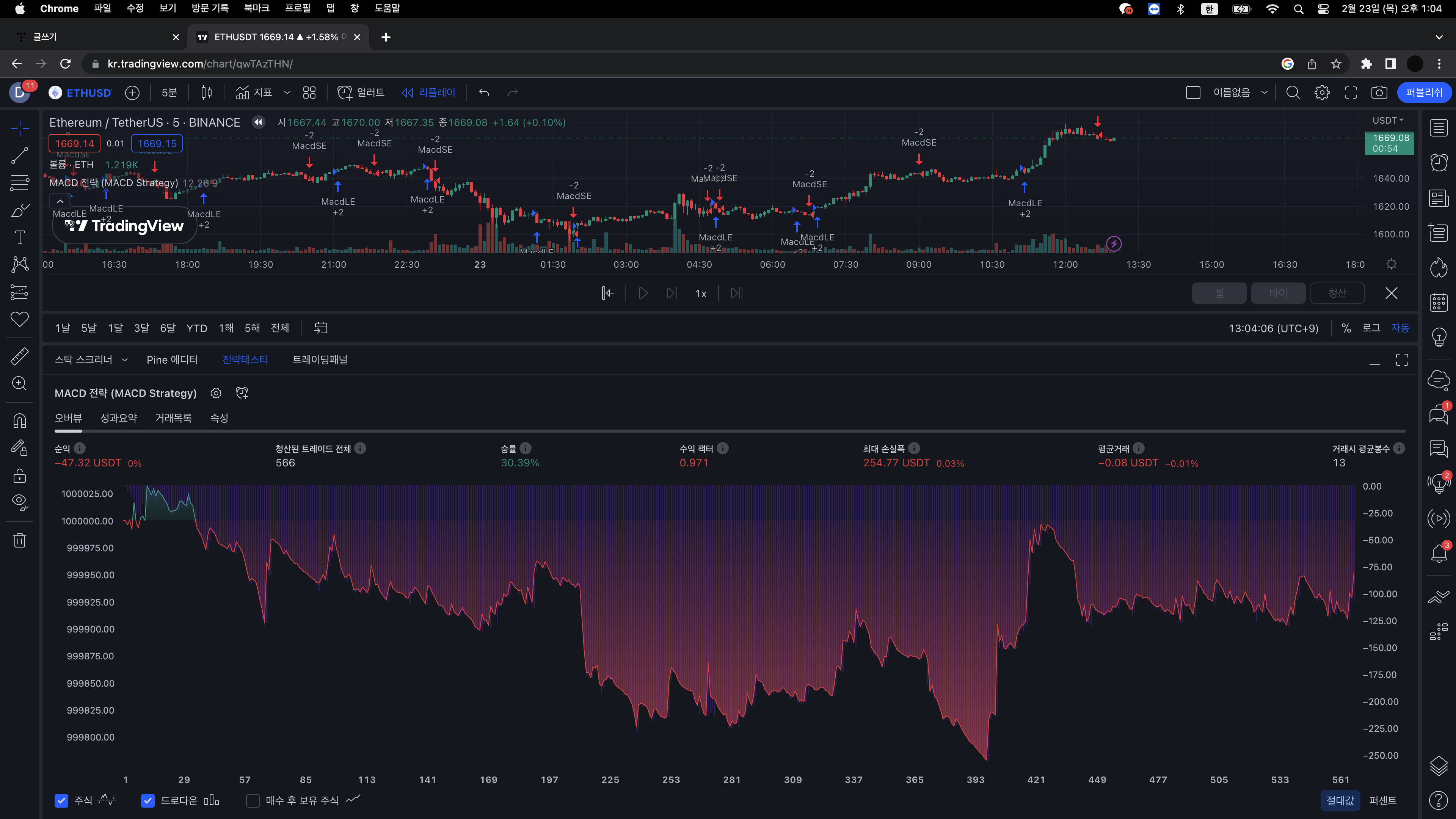The width and height of the screenshot is (1456, 819).
Task: Select the trend line drawing tool
Action: pos(20,155)
